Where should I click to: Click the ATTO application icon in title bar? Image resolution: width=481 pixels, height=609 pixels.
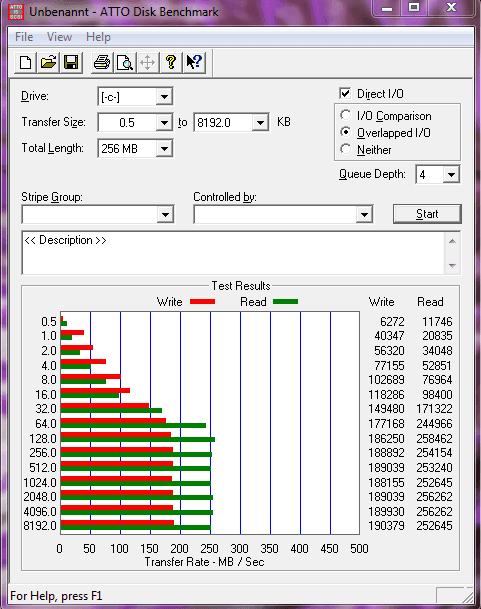16,12
